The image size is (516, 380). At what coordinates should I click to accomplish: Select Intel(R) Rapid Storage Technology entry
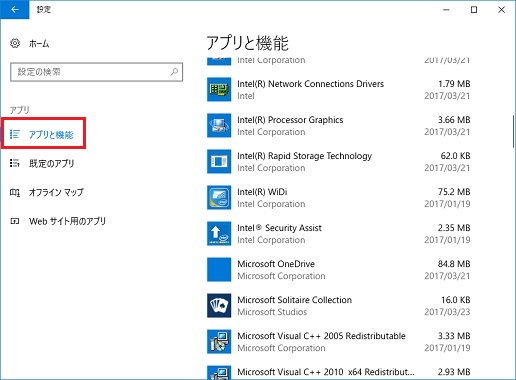tap(338, 161)
